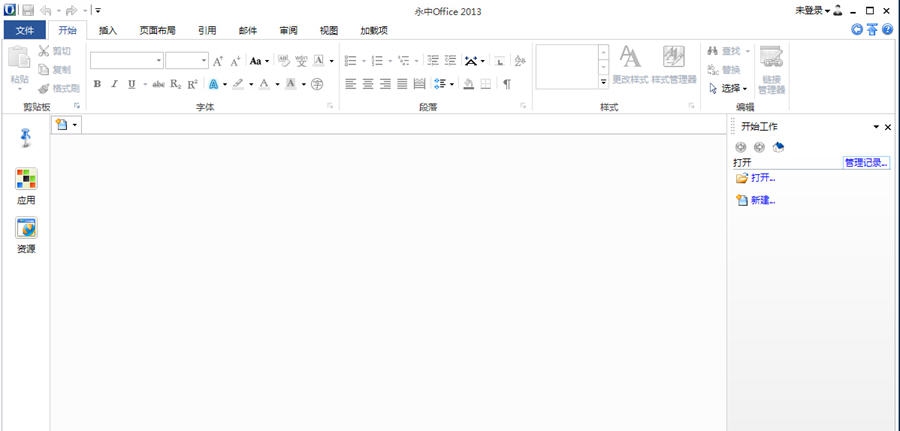Click the Manage Records link
900x431 pixels.
tap(866, 162)
